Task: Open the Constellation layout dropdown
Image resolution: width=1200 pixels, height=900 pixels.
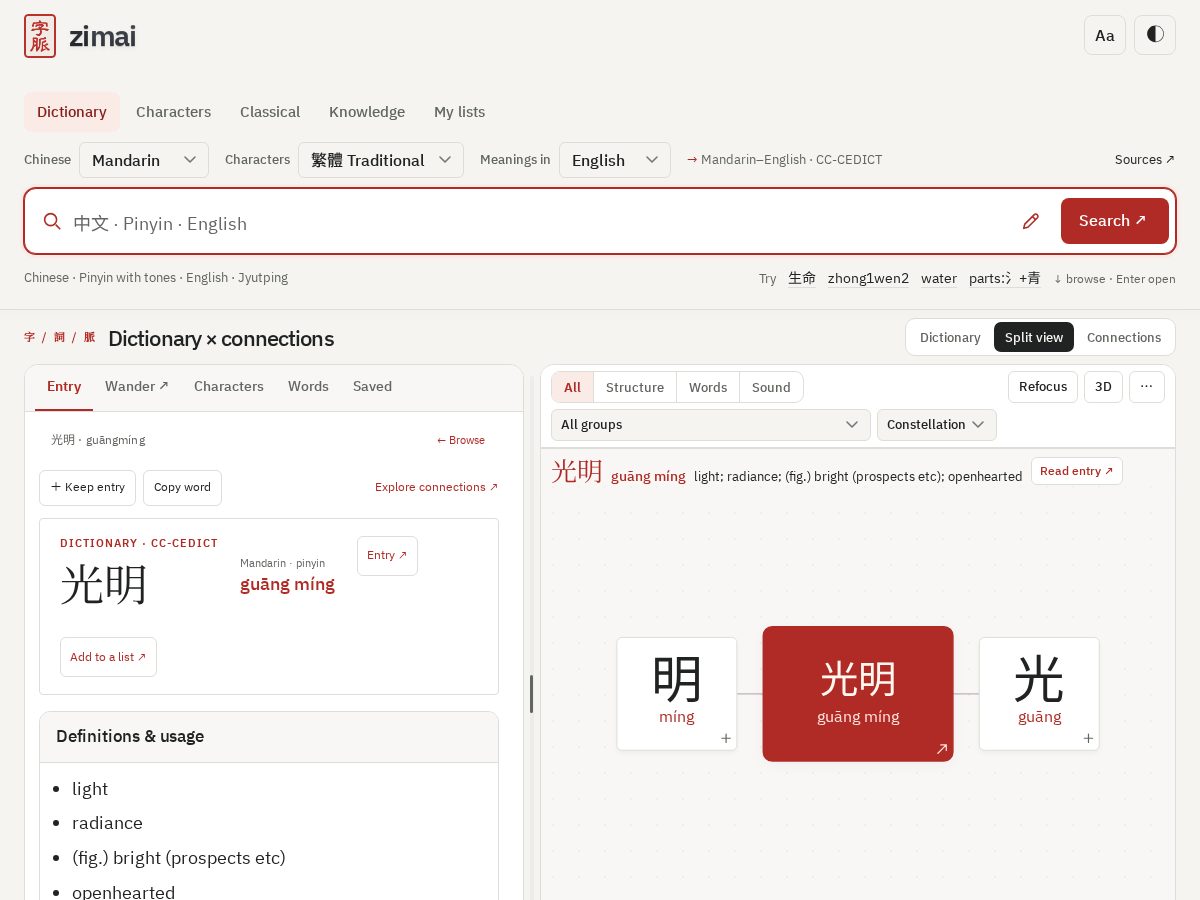Action: (x=937, y=425)
